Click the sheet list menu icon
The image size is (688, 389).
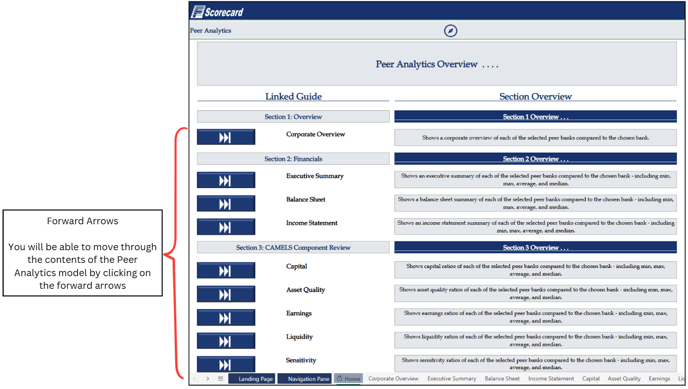(x=221, y=378)
